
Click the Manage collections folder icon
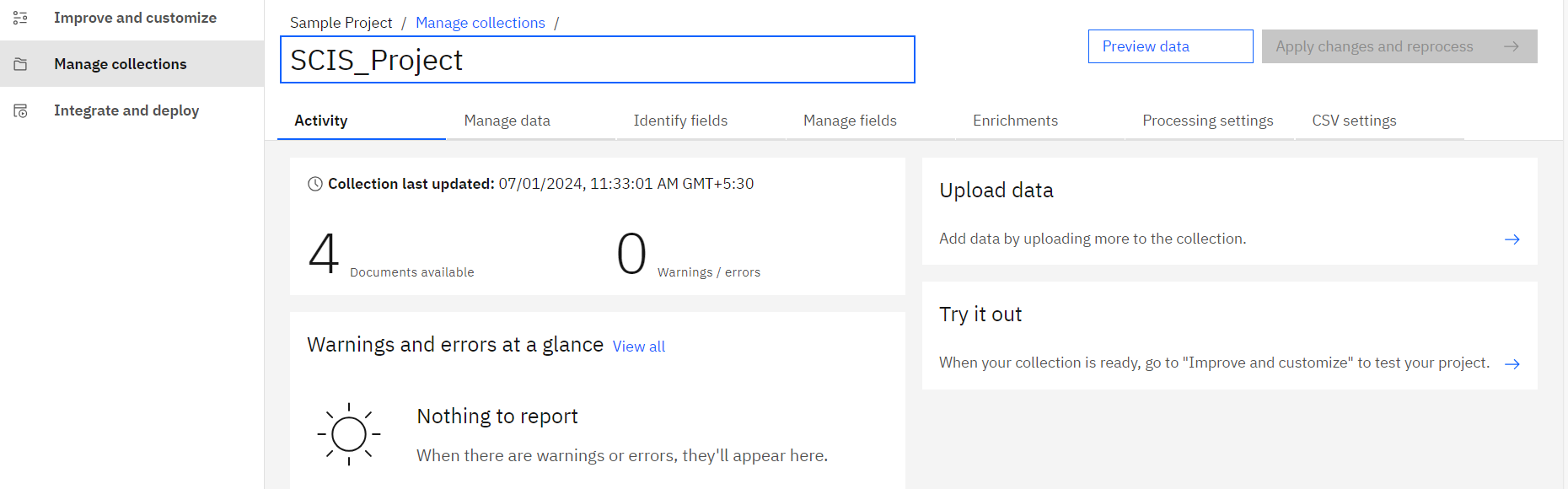coord(21,64)
